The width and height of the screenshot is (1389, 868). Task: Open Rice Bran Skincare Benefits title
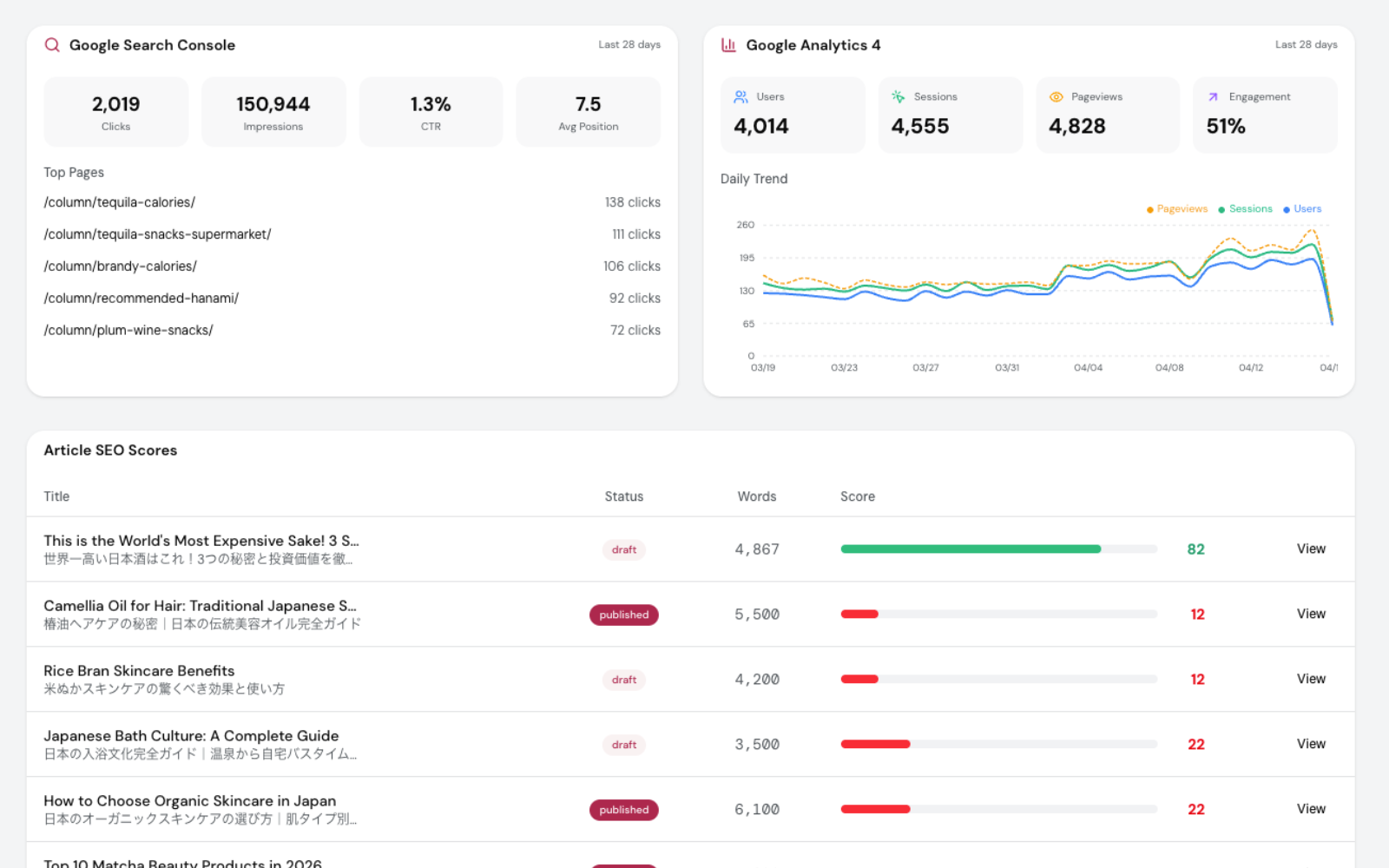coord(139,671)
